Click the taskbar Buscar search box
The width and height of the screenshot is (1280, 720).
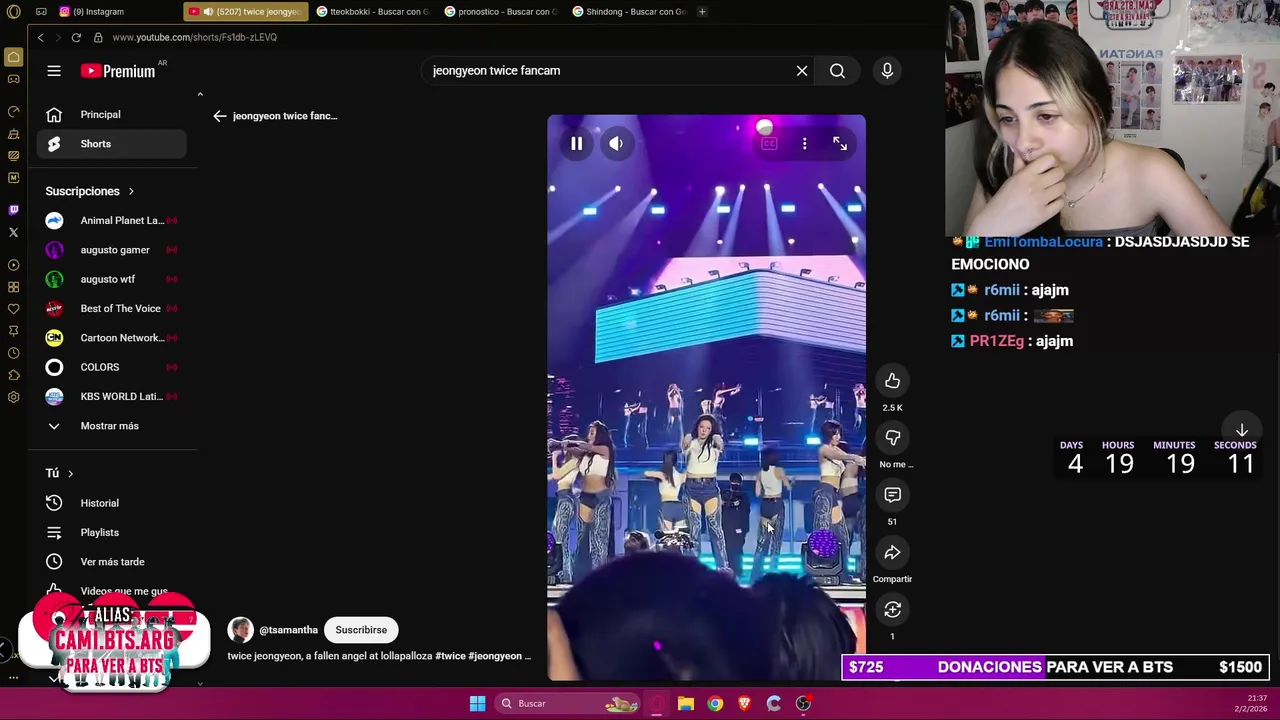(568, 704)
